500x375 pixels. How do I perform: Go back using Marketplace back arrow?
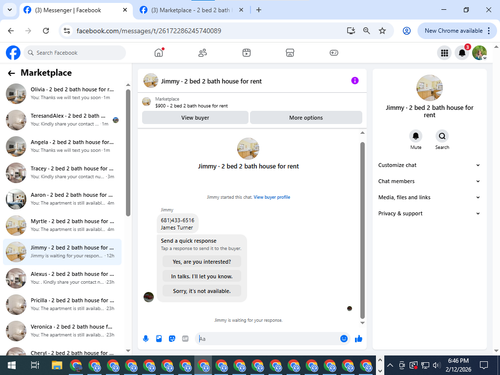click(11, 73)
